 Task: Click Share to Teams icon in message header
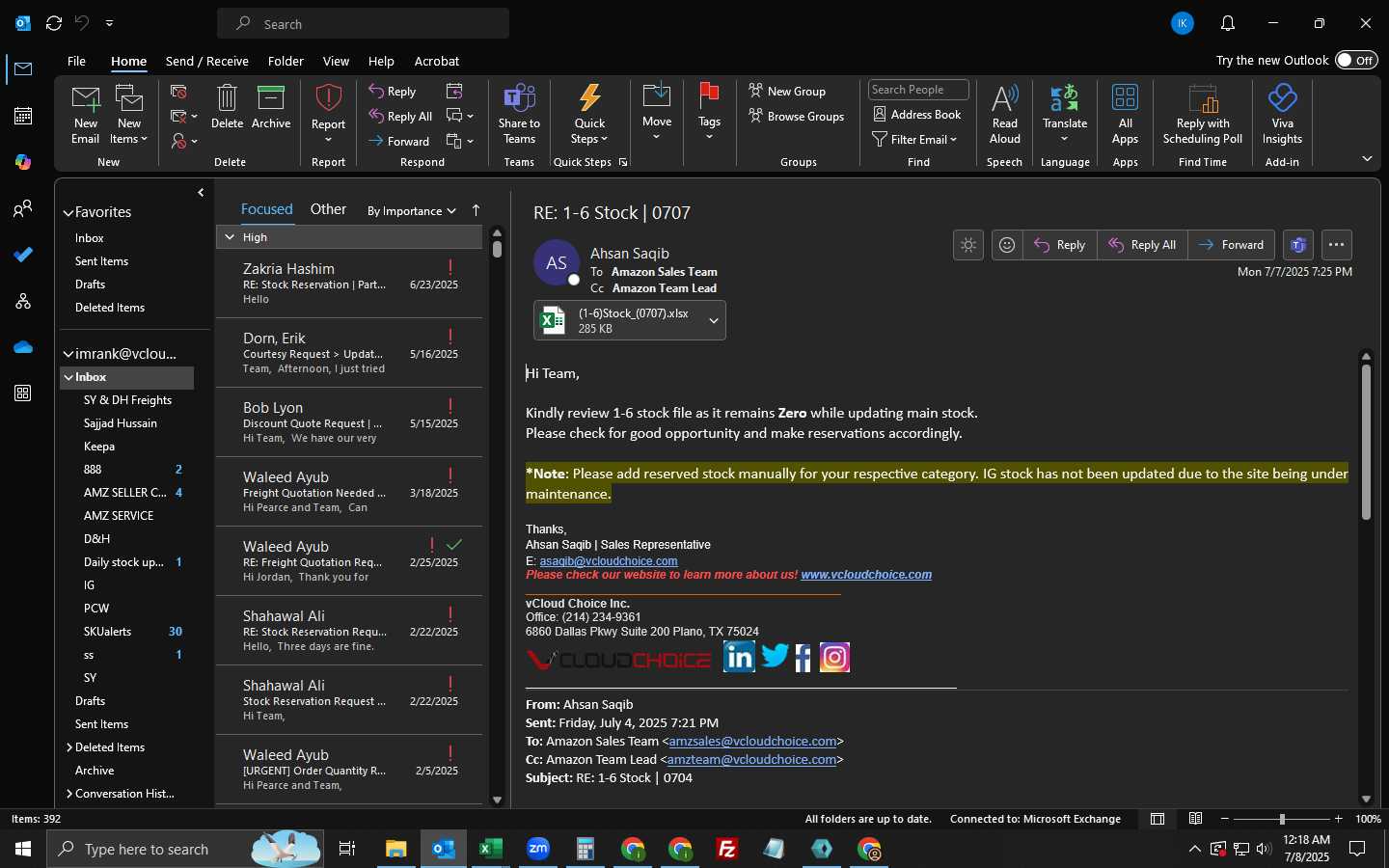point(1298,245)
